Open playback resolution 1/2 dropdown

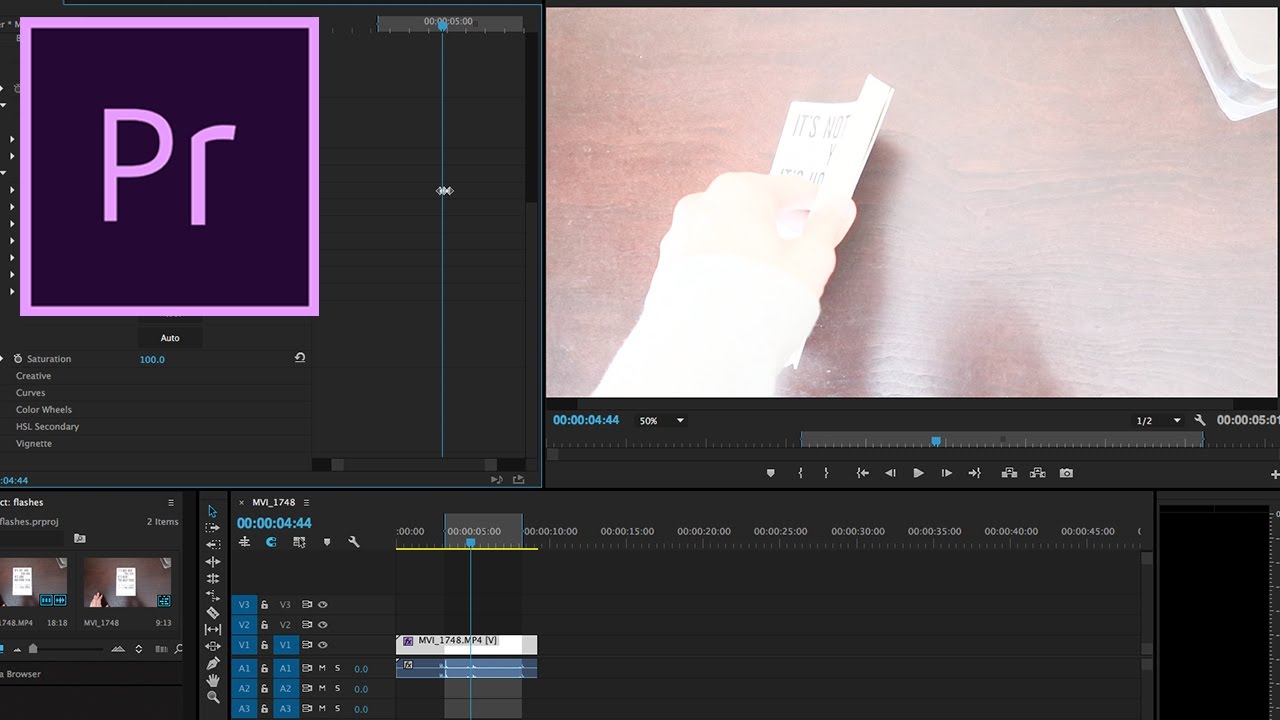(1158, 421)
